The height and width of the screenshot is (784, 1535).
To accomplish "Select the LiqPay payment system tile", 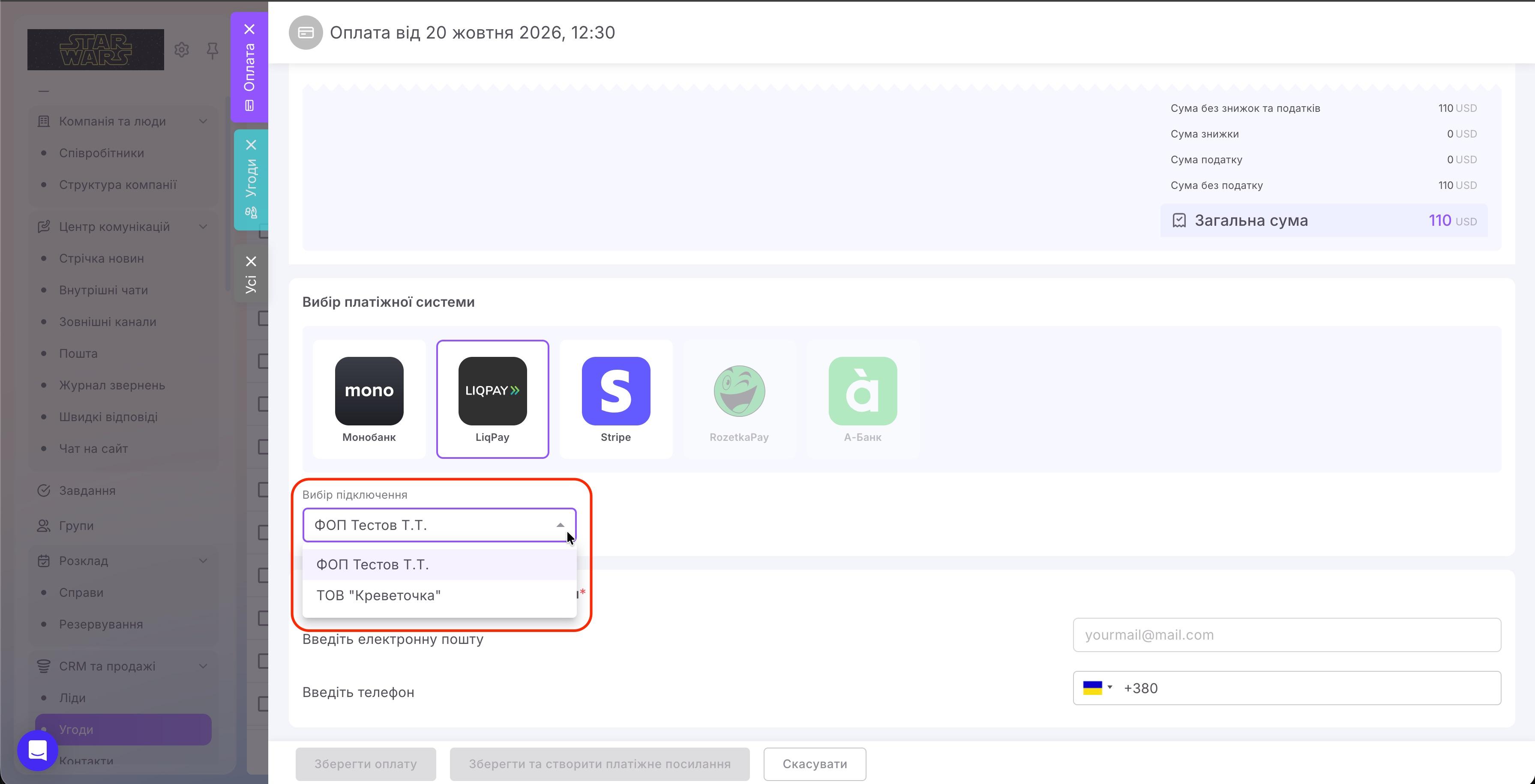I will (x=492, y=399).
